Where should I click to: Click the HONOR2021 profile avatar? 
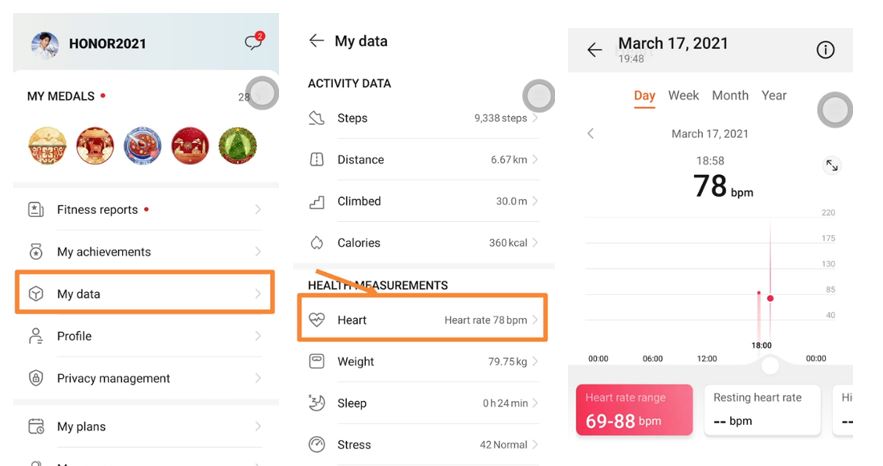coord(45,45)
